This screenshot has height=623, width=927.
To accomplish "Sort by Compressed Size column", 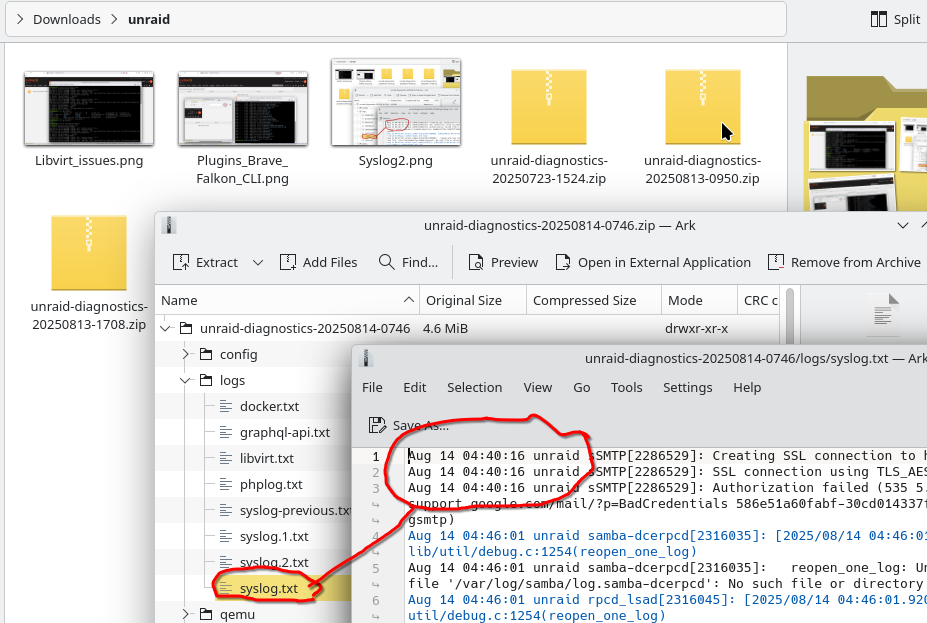I will point(594,300).
